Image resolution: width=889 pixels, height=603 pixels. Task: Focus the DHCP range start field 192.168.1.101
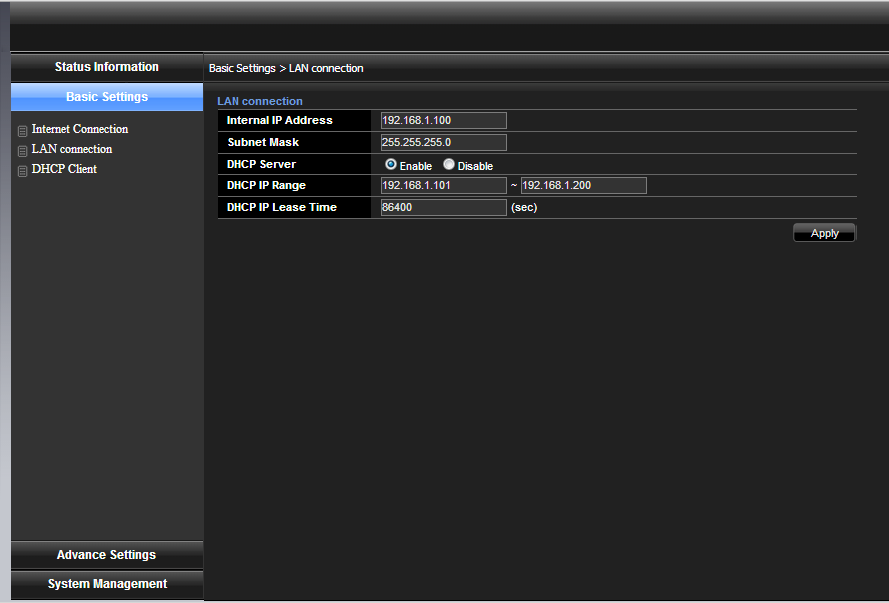[x=444, y=185]
